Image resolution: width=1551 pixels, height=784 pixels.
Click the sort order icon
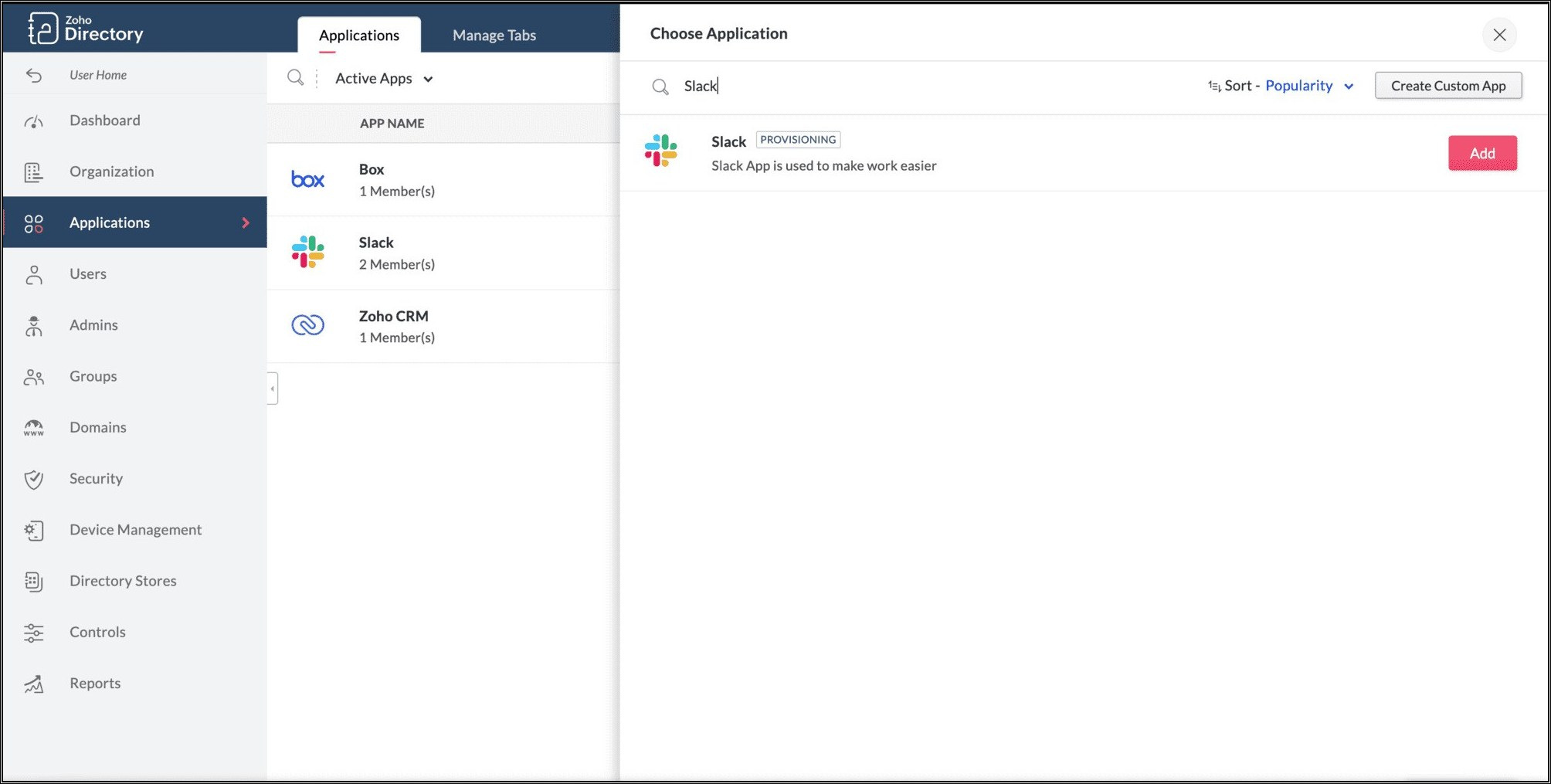coord(1214,86)
